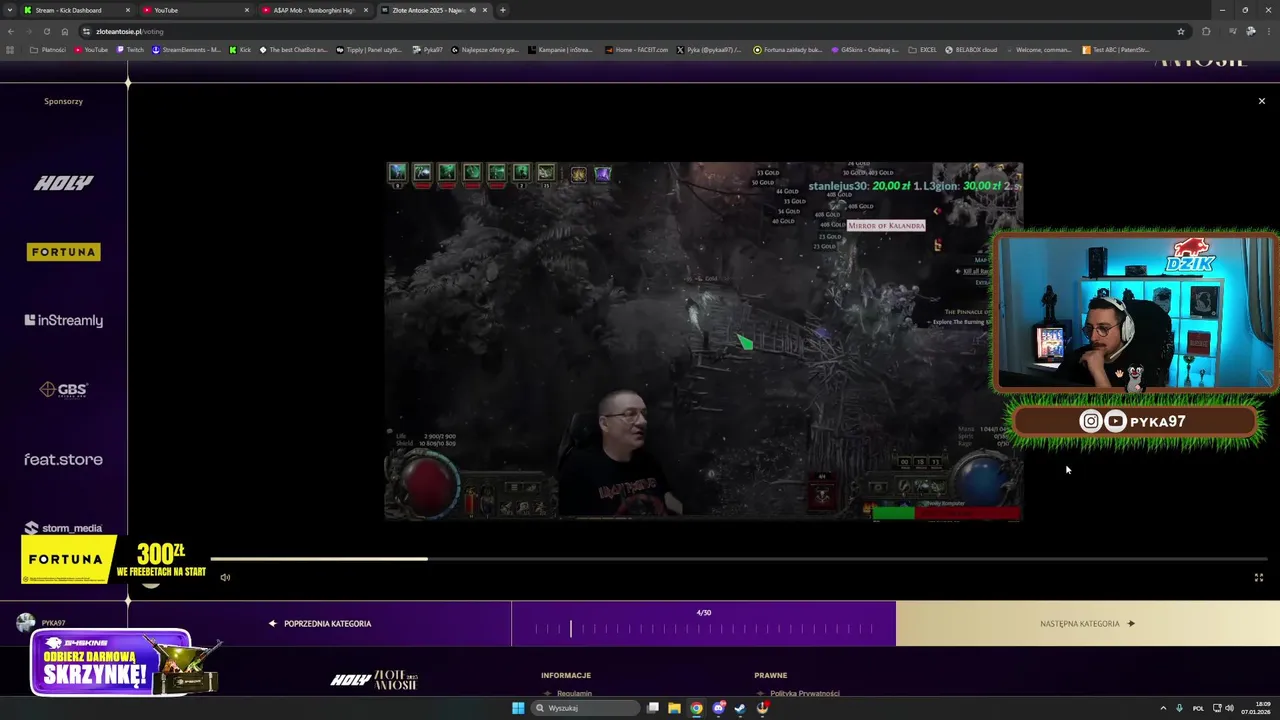Mute the video player volume
1280x720 pixels.
[x=225, y=577]
